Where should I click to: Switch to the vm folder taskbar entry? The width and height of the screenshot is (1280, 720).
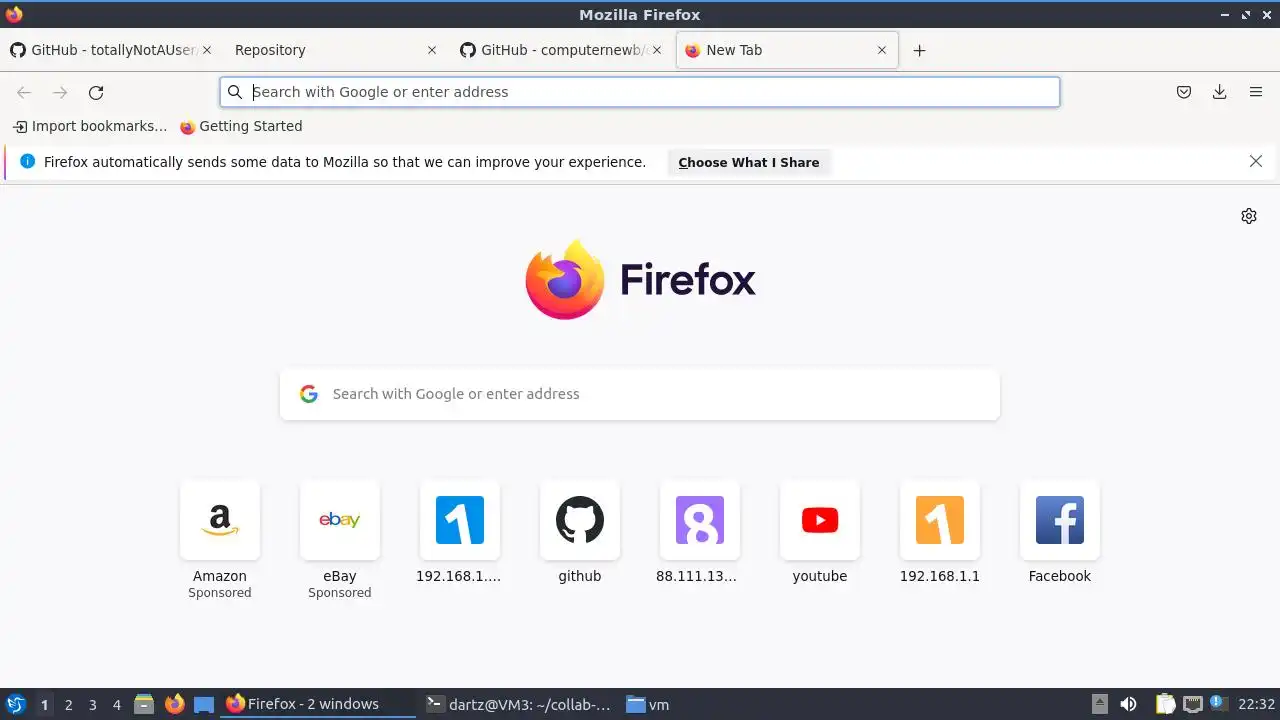coord(648,704)
